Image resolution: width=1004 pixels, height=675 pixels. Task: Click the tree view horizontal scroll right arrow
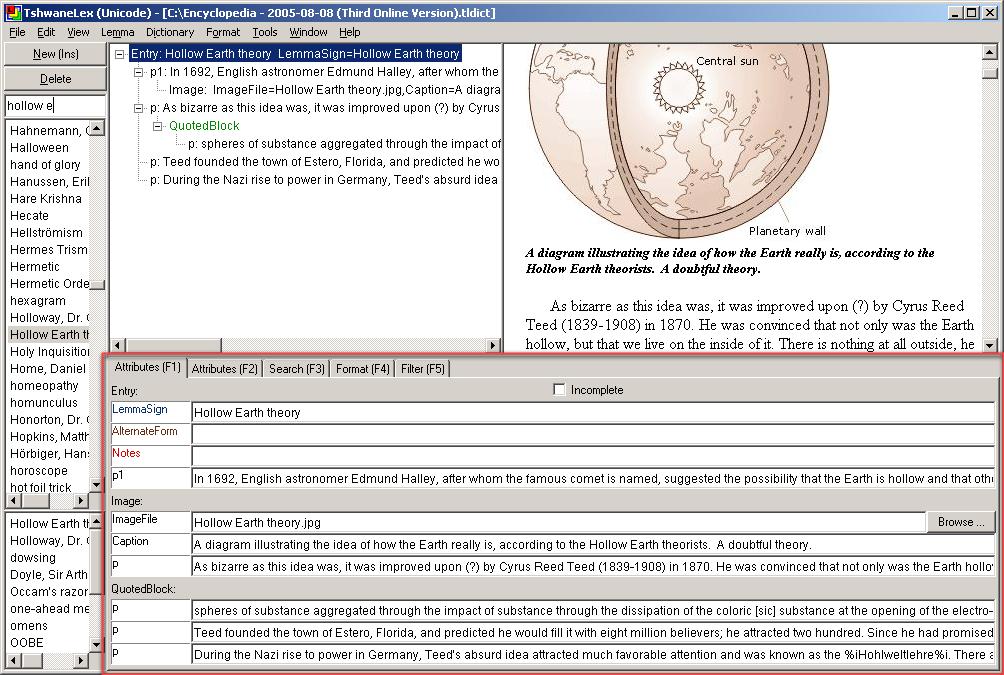pyautogui.click(x=493, y=346)
